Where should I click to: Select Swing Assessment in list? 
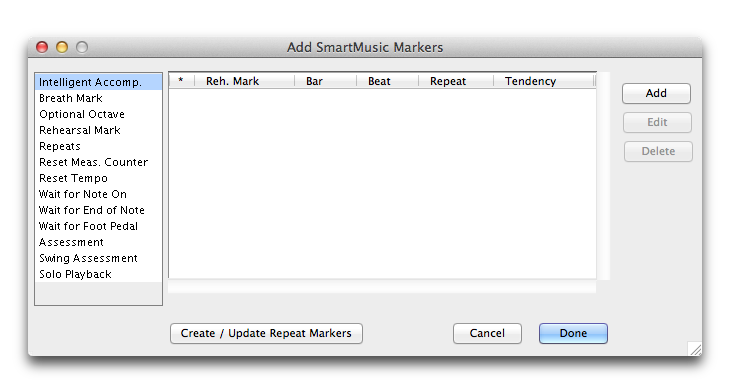pyautogui.click(x=98, y=258)
